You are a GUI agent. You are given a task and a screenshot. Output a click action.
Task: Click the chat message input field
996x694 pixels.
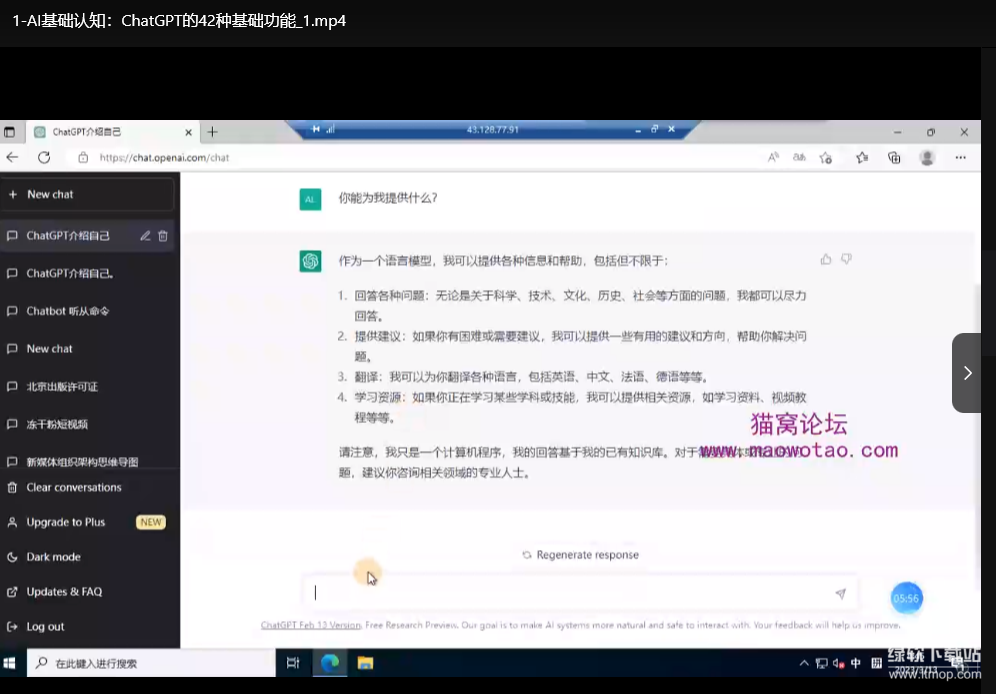(570, 593)
